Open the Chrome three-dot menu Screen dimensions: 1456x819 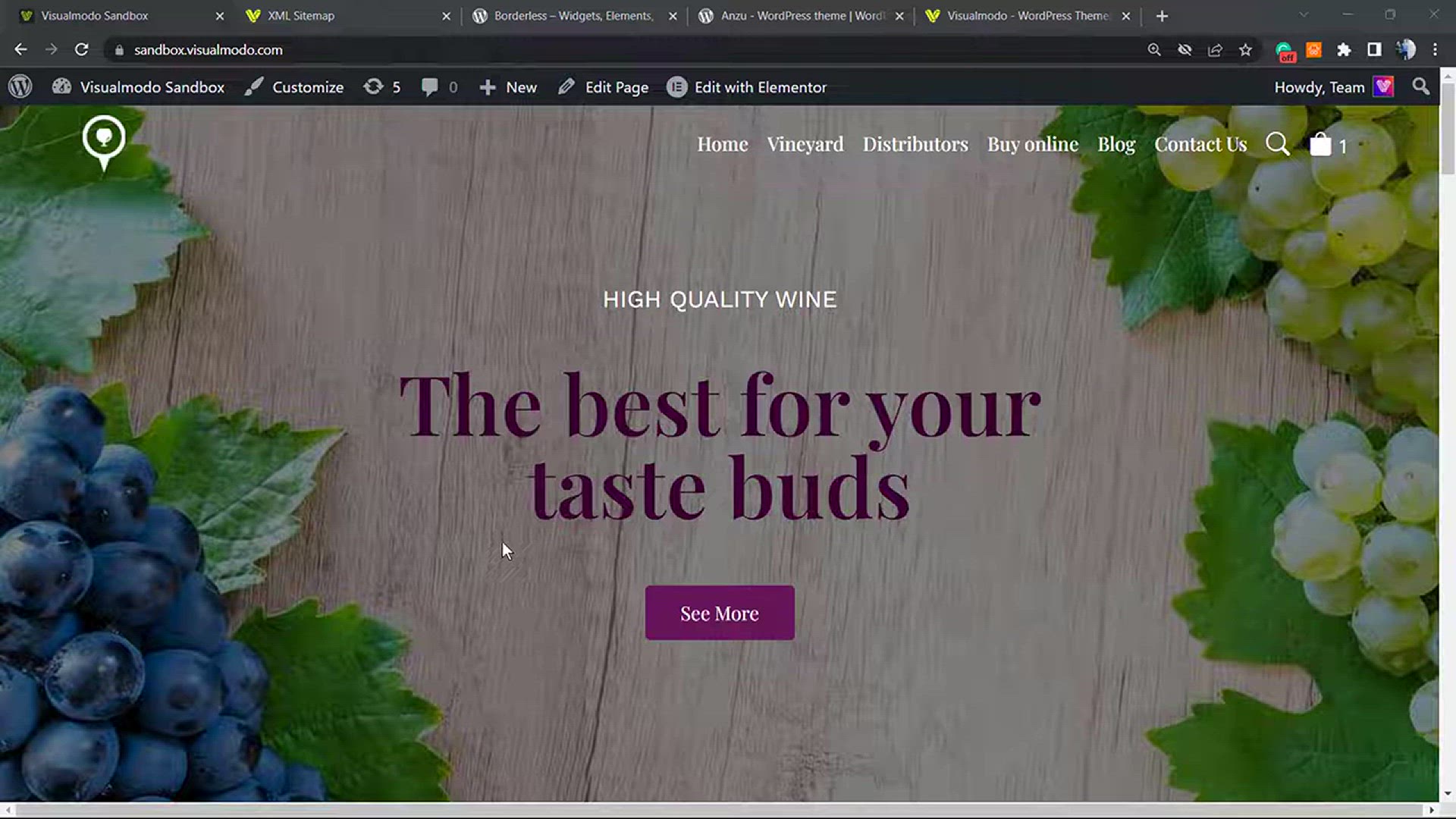click(x=1435, y=49)
